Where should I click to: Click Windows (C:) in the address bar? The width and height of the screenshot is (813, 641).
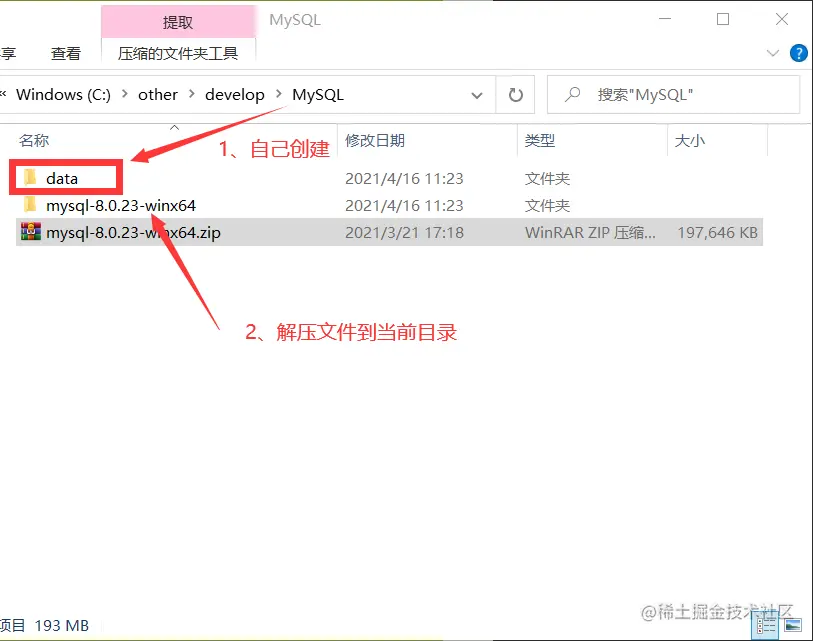[x=63, y=95]
